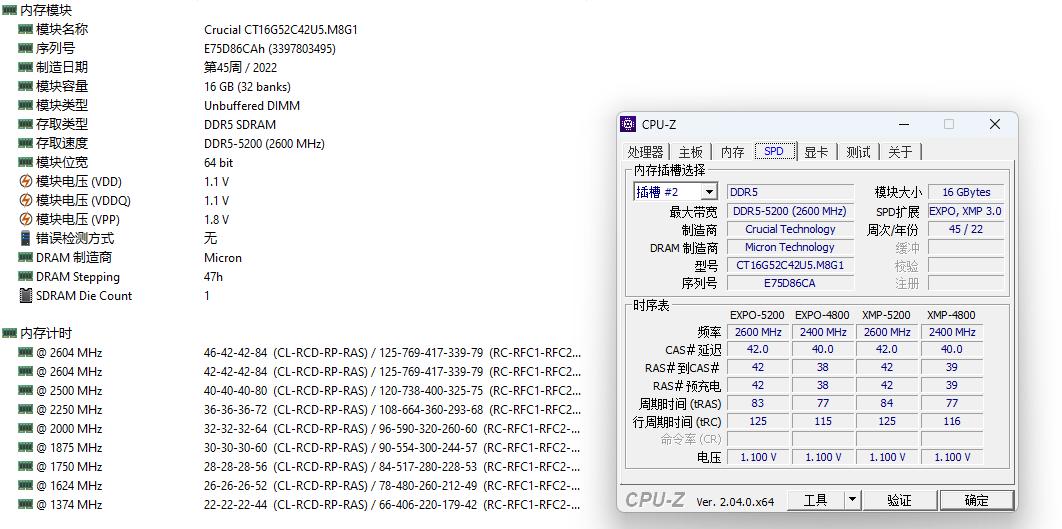Click the 制造商 field Crucial Technology
The height and width of the screenshot is (529, 1062).
tap(790, 230)
